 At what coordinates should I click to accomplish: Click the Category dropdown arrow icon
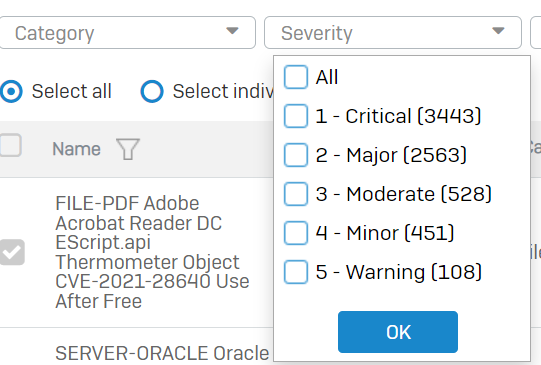point(232,31)
